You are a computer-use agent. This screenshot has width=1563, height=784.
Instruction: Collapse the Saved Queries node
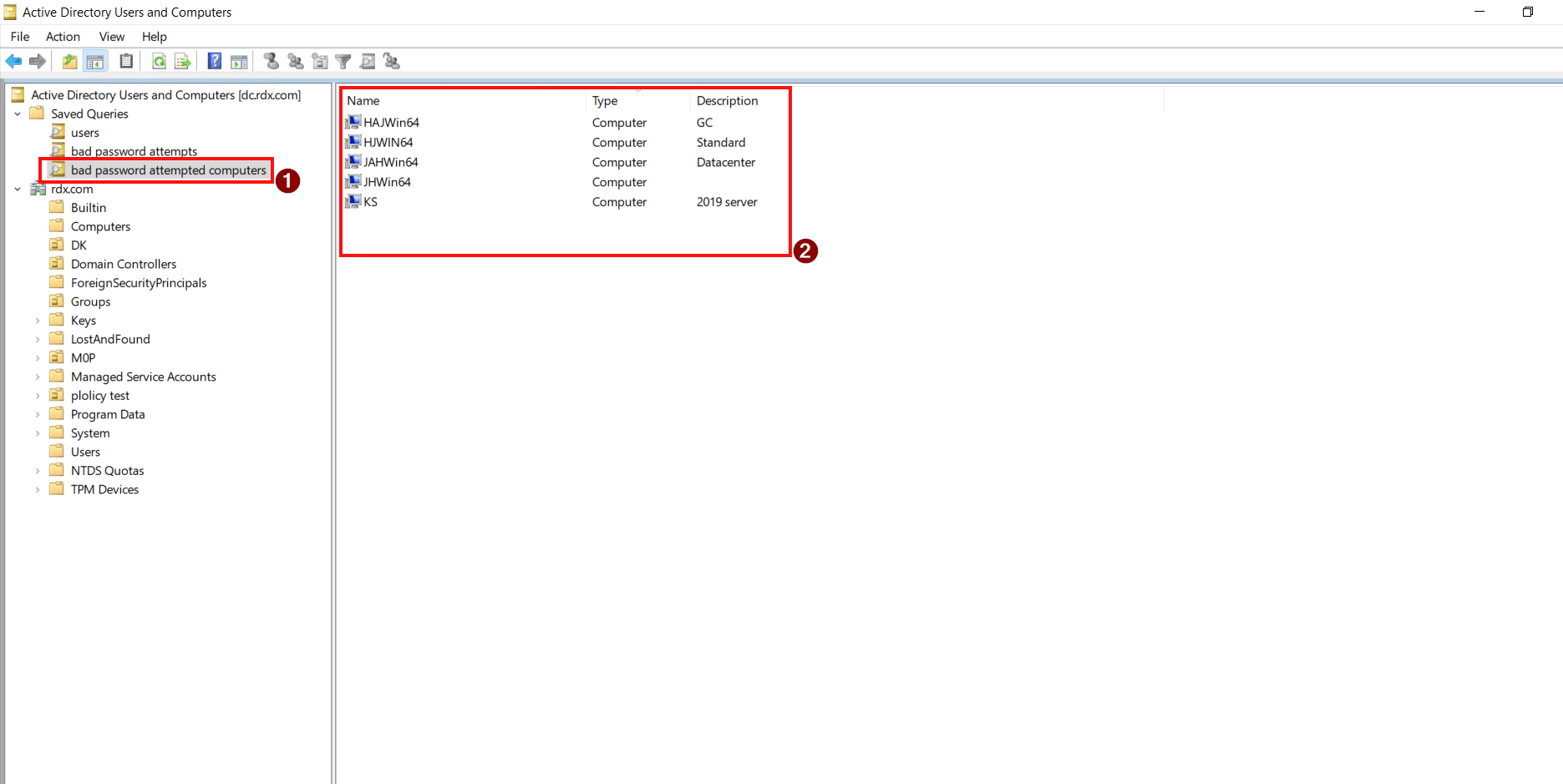[18, 114]
